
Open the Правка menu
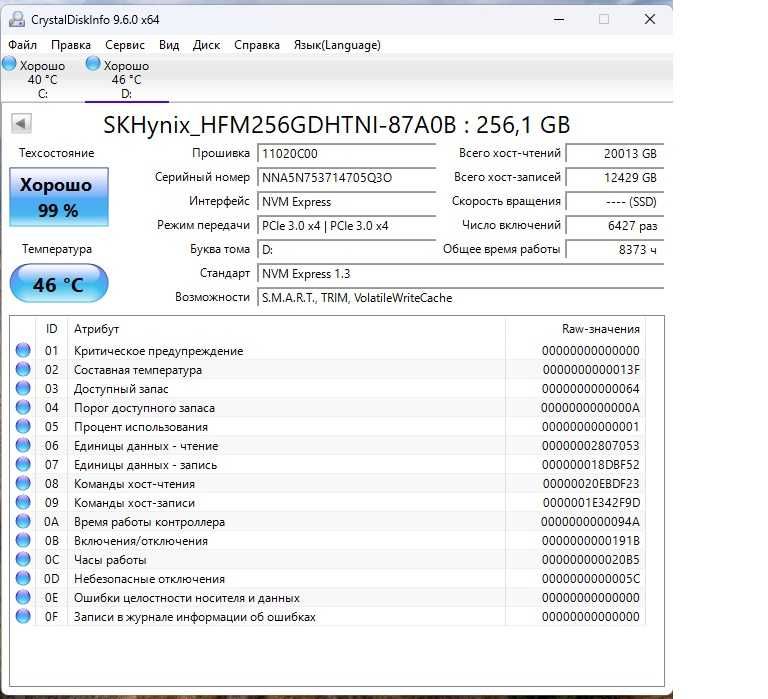pos(71,45)
